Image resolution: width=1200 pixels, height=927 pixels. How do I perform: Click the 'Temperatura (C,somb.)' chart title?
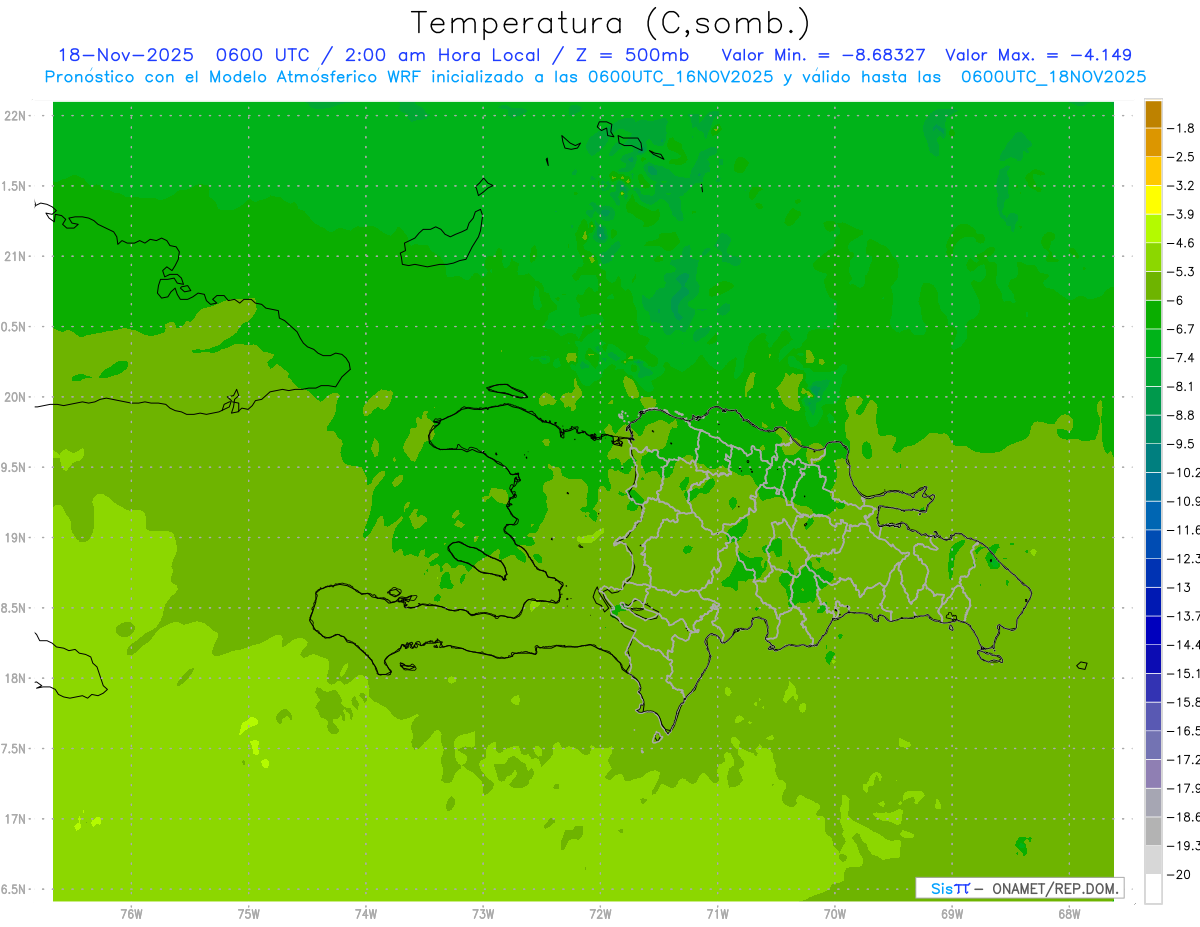(x=610, y=23)
